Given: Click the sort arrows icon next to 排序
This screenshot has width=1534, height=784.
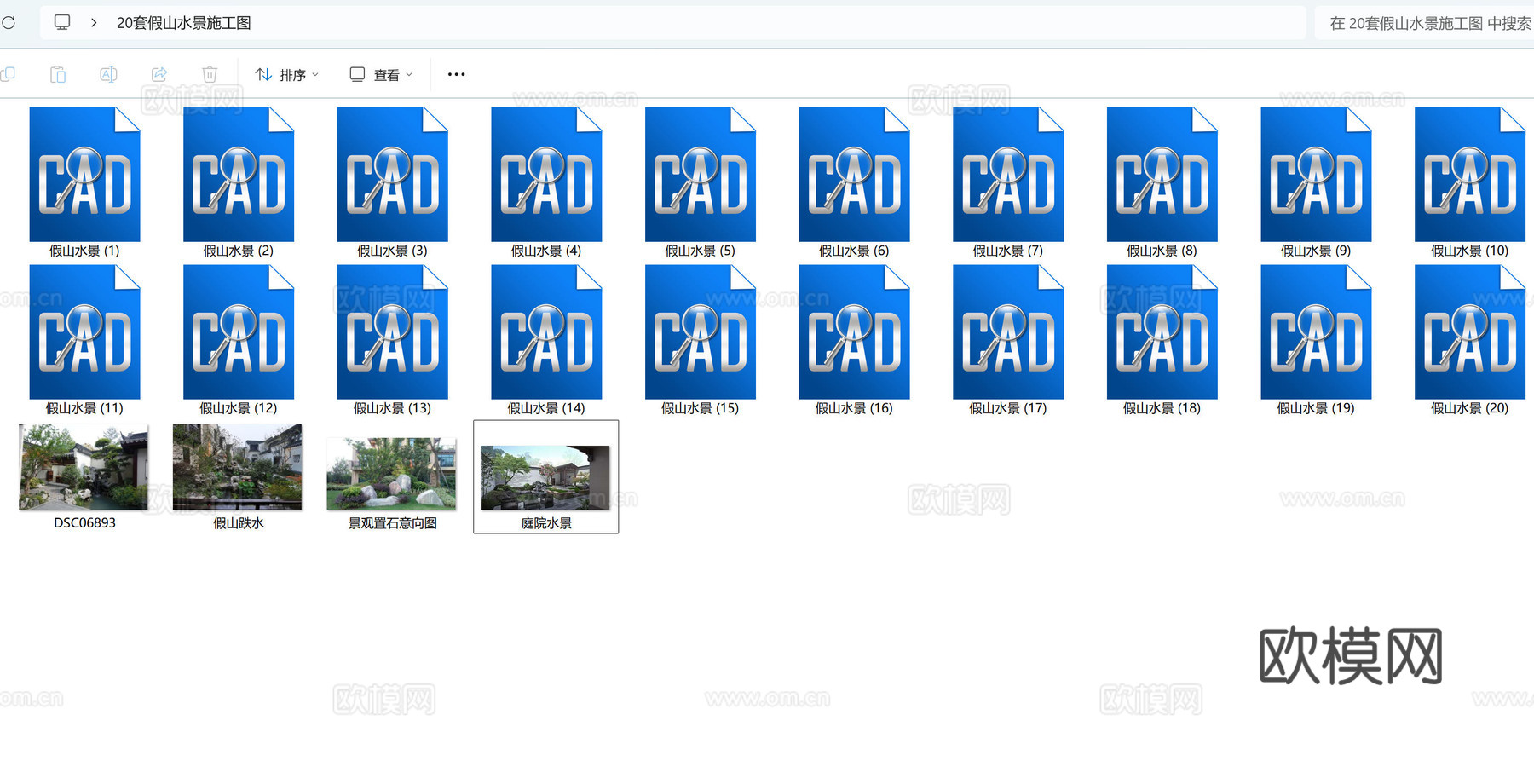Looking at the screenshot, I should coord(262,74).
